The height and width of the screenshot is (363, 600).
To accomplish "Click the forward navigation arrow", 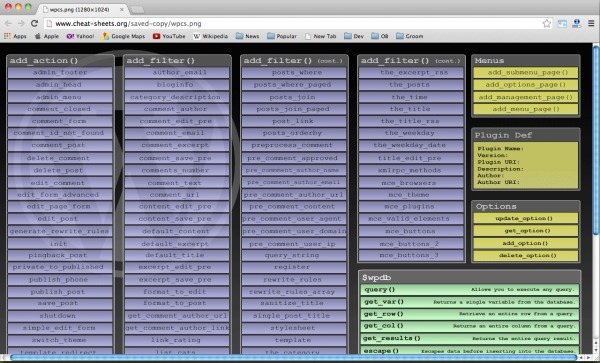I will 21,23.
